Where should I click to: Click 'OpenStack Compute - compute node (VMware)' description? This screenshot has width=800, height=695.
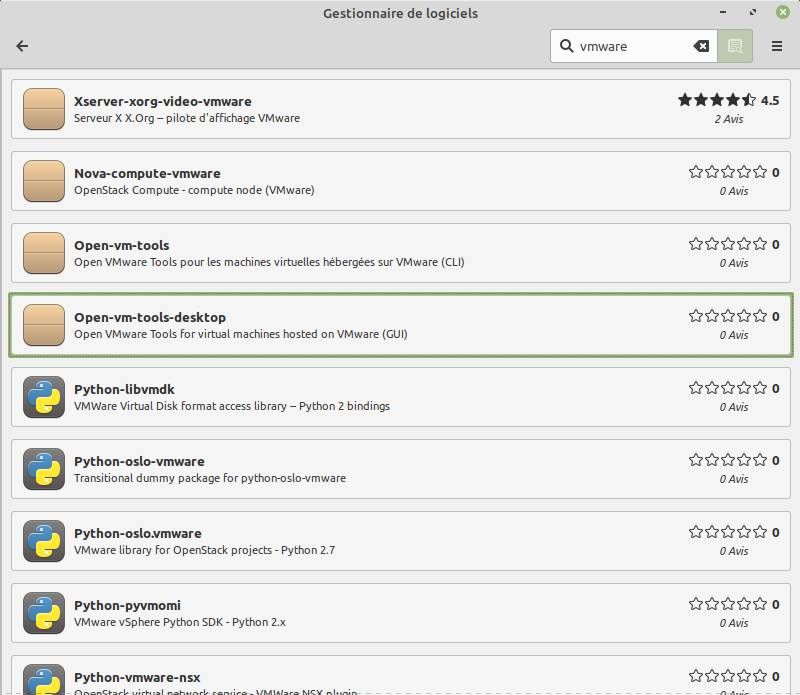[x=194, y=190]
